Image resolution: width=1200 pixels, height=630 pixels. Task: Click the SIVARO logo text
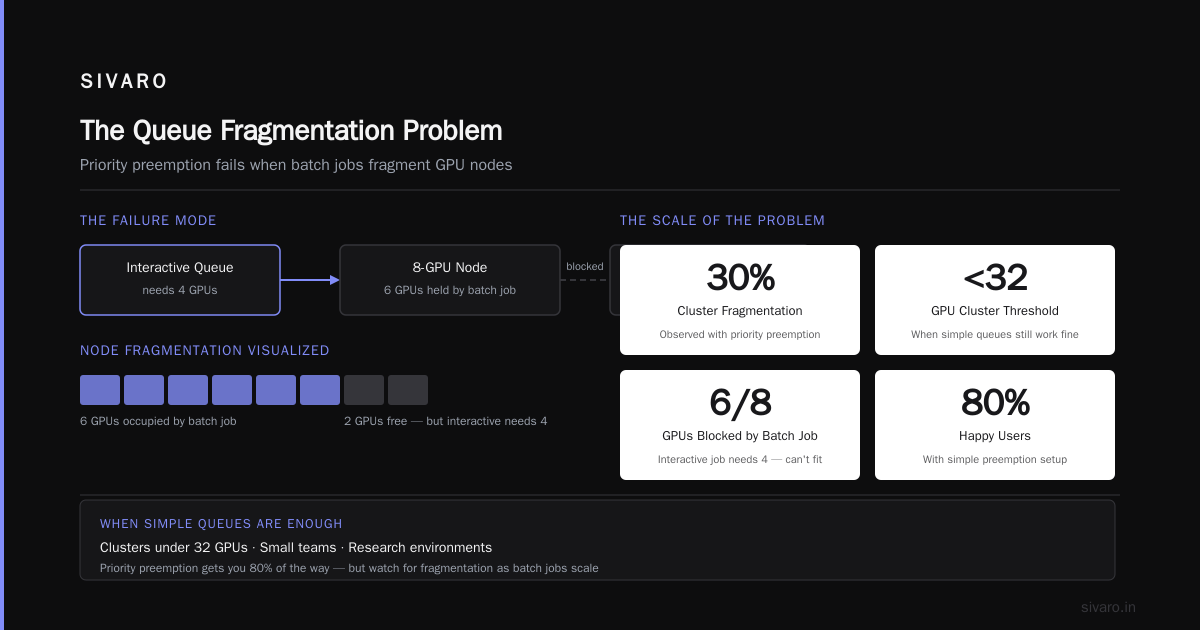coord(124,82)
